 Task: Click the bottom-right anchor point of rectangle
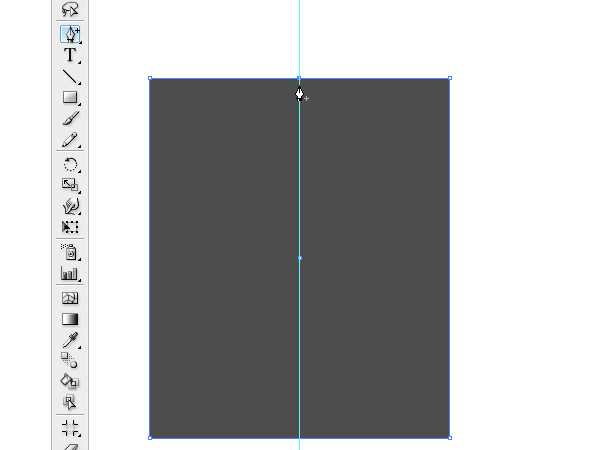[450, 438]
